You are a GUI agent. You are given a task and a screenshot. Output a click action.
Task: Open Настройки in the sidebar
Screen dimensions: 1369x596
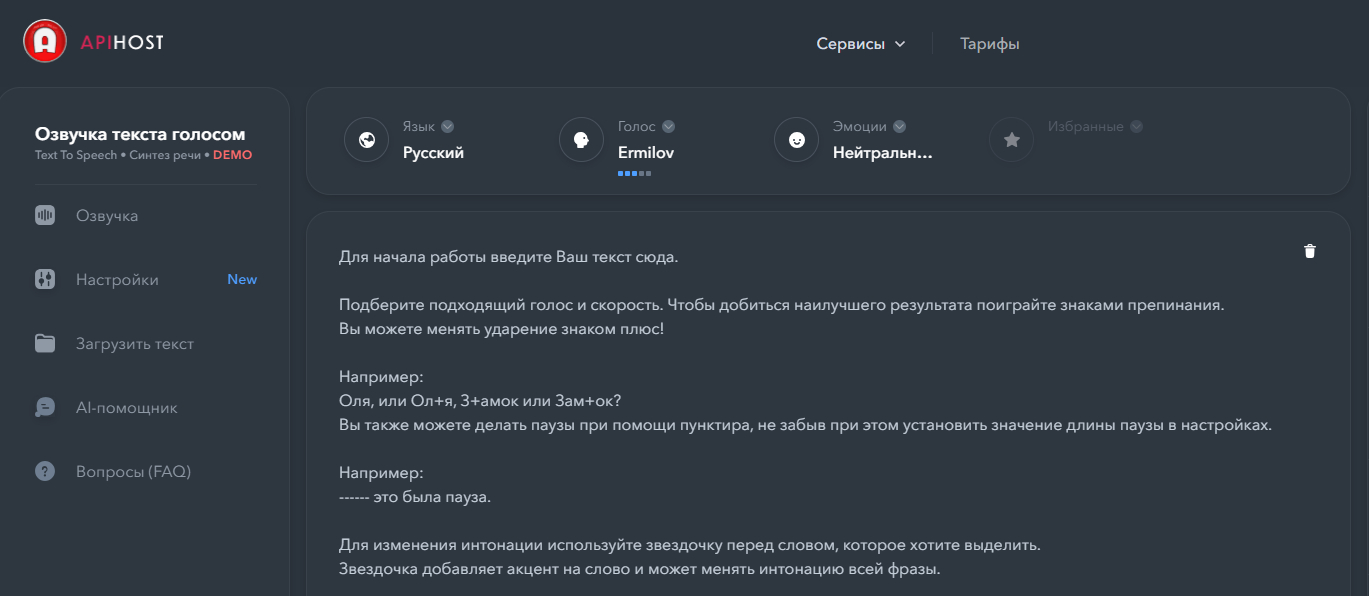117,280
